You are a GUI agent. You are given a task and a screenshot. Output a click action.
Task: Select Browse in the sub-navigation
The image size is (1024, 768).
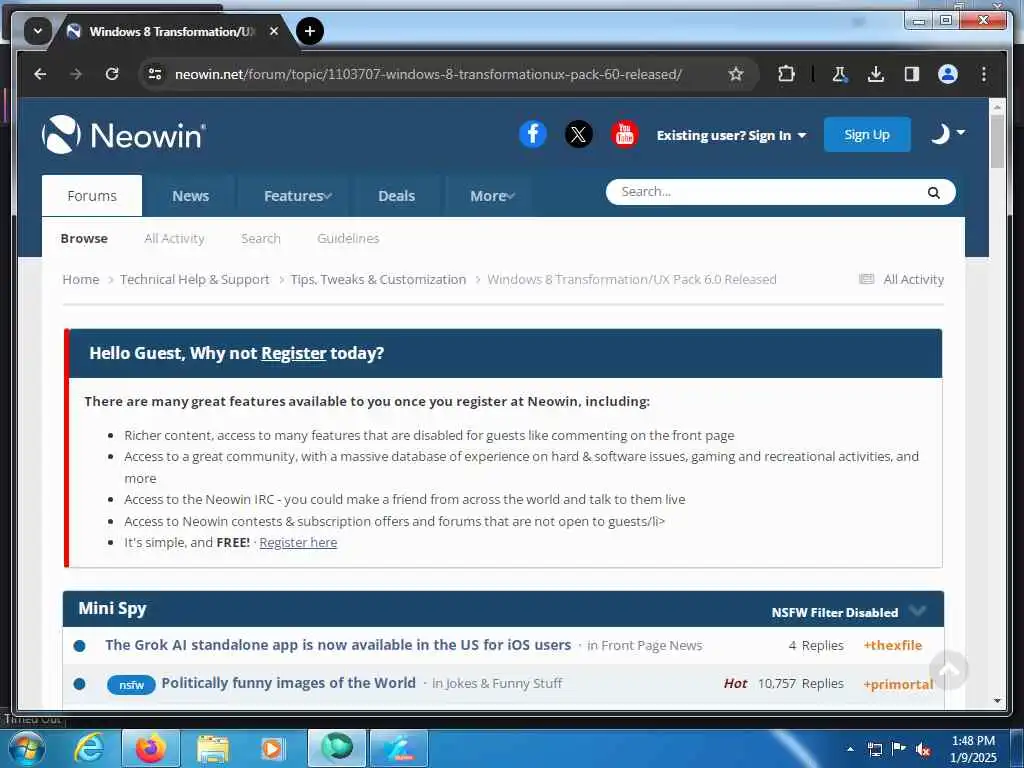pos(84,238)
